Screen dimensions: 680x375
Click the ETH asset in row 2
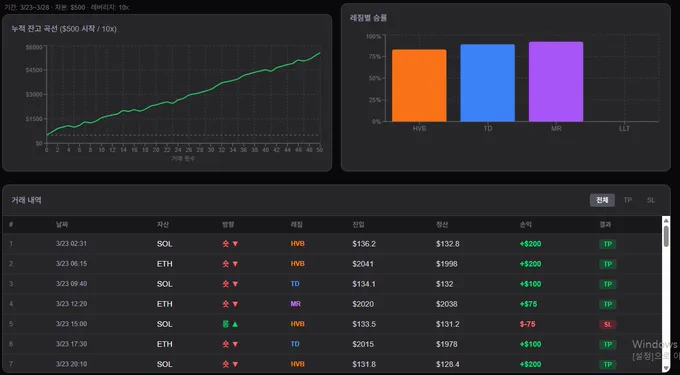coord(164,264)
